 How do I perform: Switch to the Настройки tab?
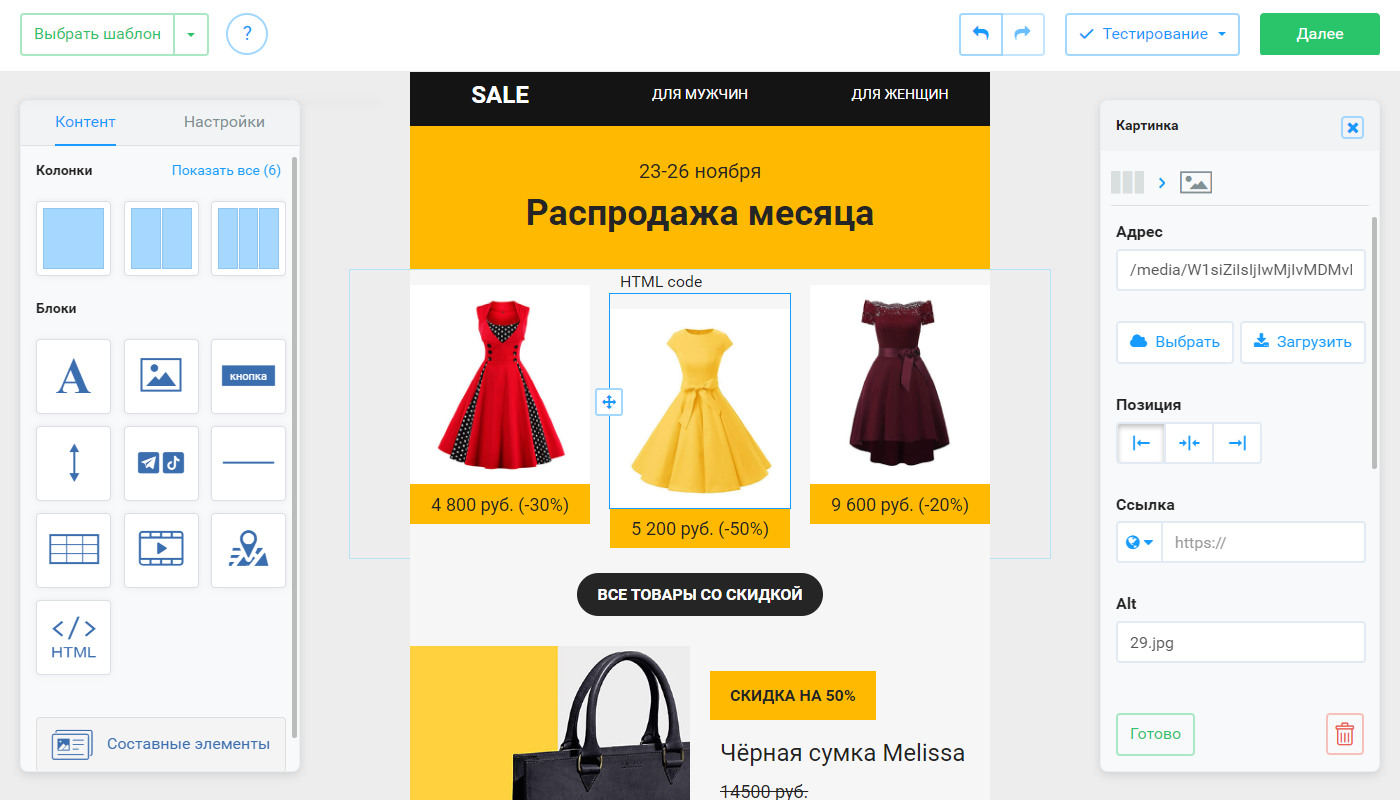(224, 122)
